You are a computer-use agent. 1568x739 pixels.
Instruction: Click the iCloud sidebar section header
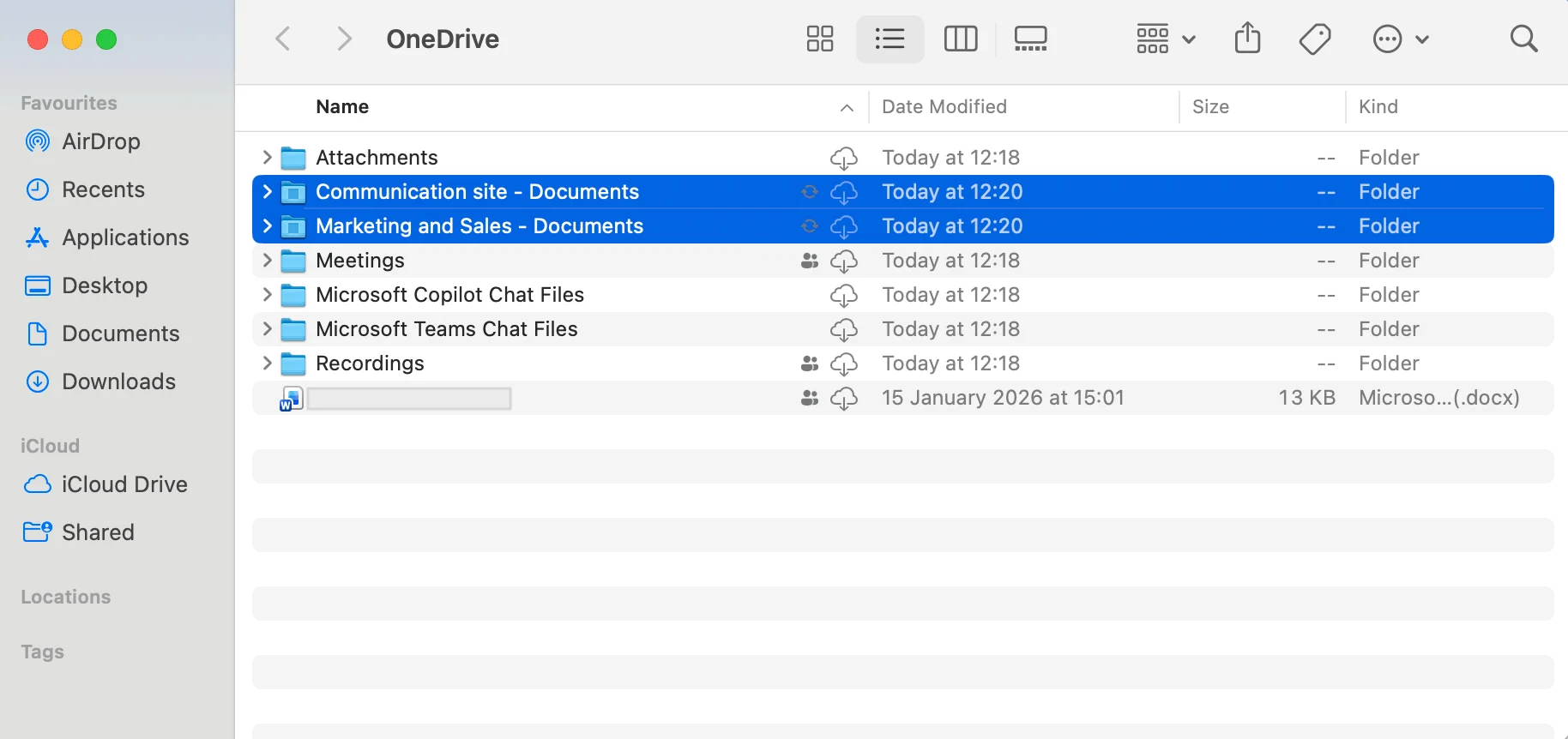point(50,446)
